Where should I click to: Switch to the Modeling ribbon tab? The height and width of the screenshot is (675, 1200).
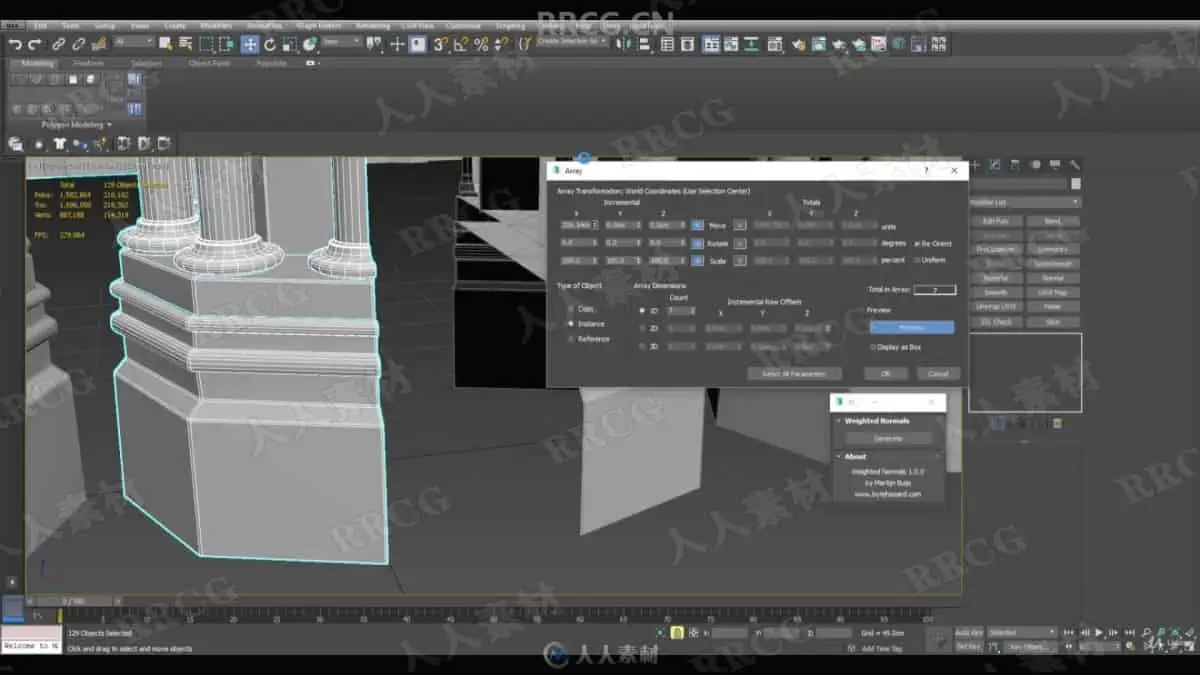coord(39,63)
